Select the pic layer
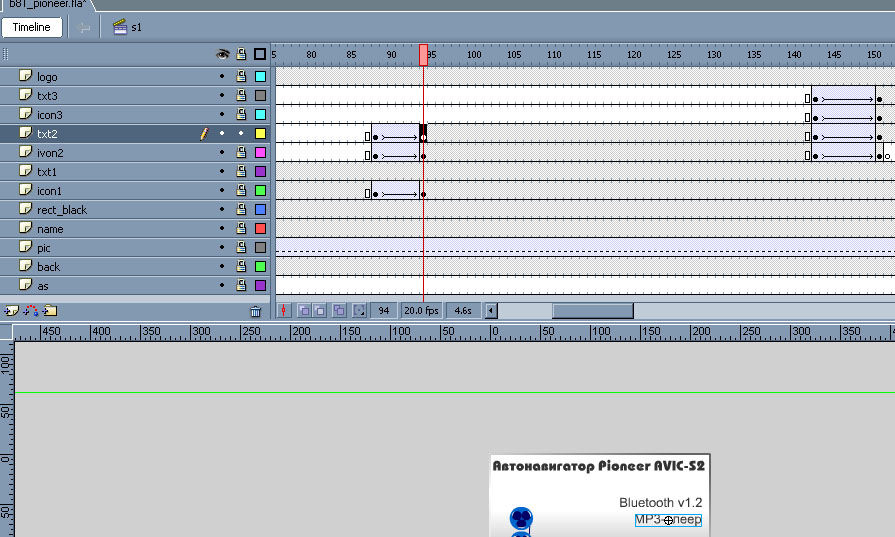 point(135,248)
